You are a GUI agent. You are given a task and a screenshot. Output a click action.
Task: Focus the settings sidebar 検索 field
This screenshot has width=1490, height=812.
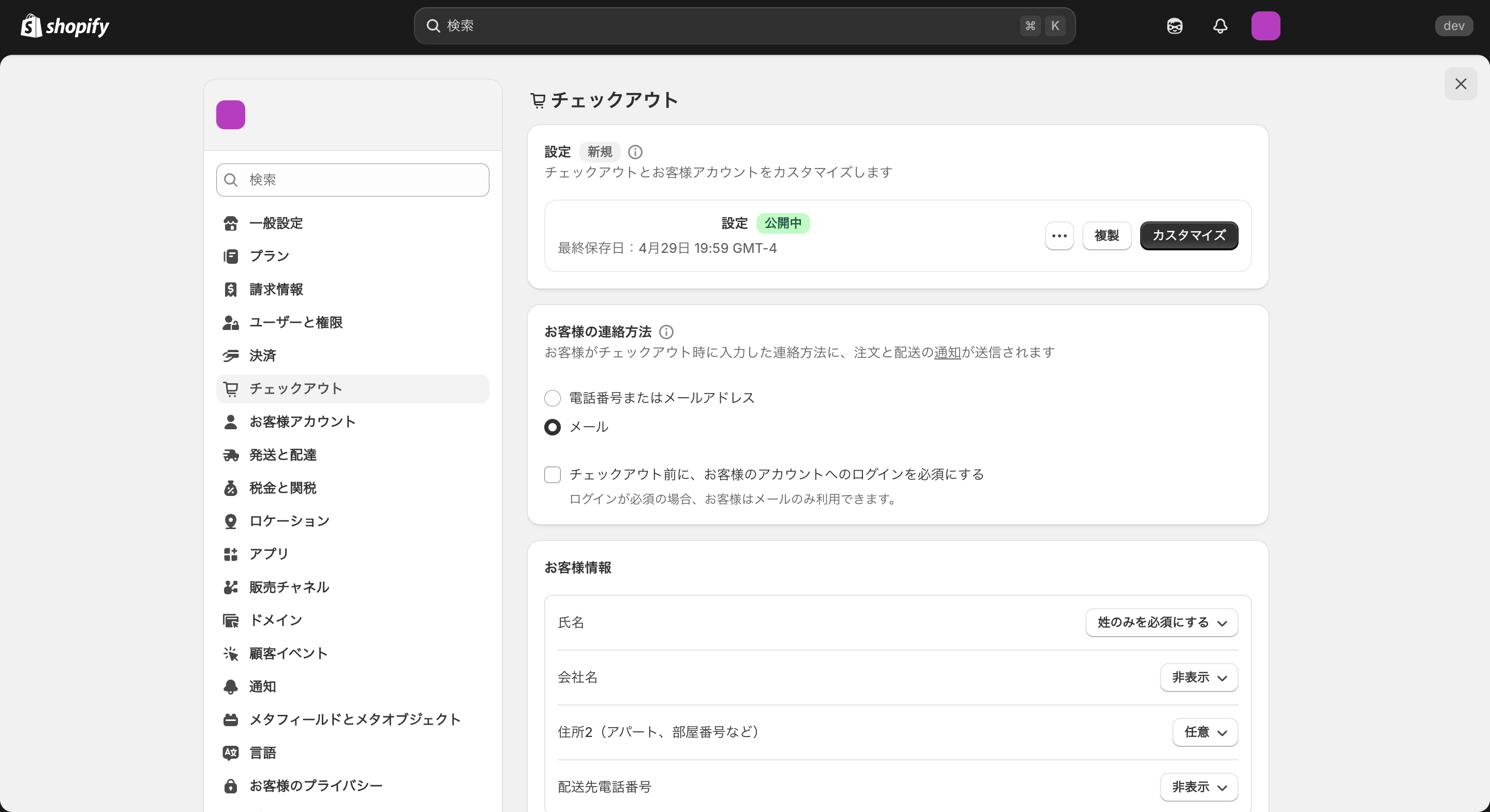pyautogui.click(x=352, y=180)
